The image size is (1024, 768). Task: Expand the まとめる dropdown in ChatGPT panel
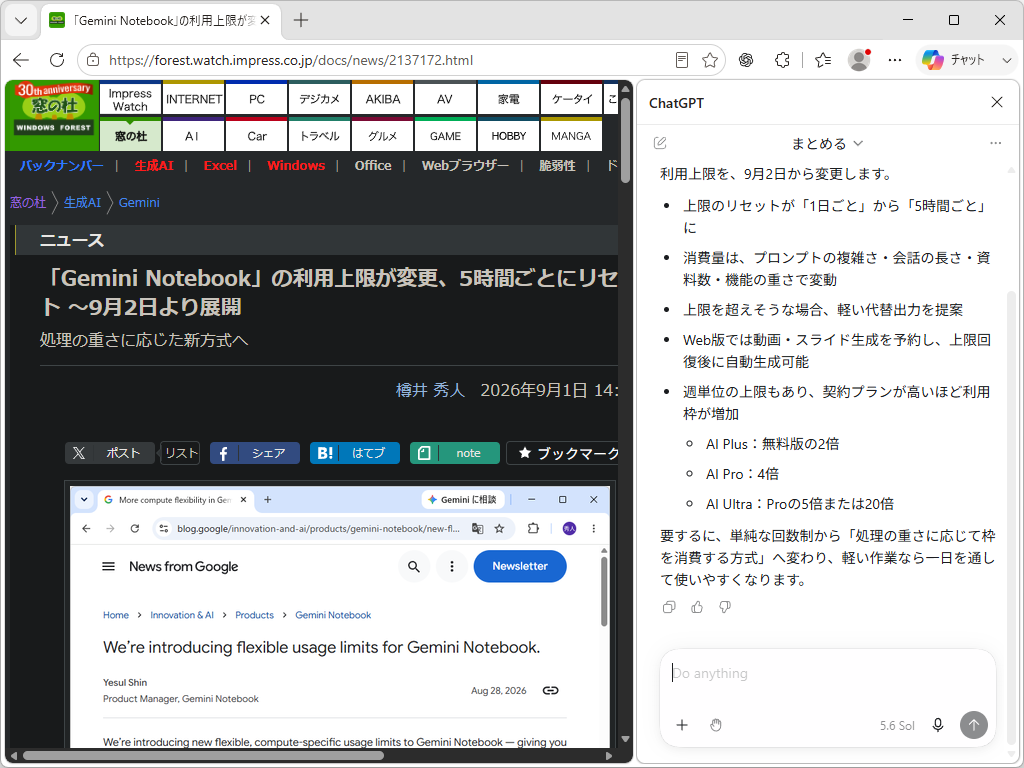click(827, 144)
